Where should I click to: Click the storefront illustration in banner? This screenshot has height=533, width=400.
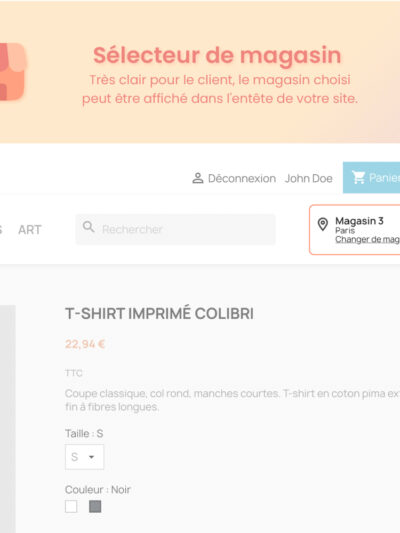[13, 71]
